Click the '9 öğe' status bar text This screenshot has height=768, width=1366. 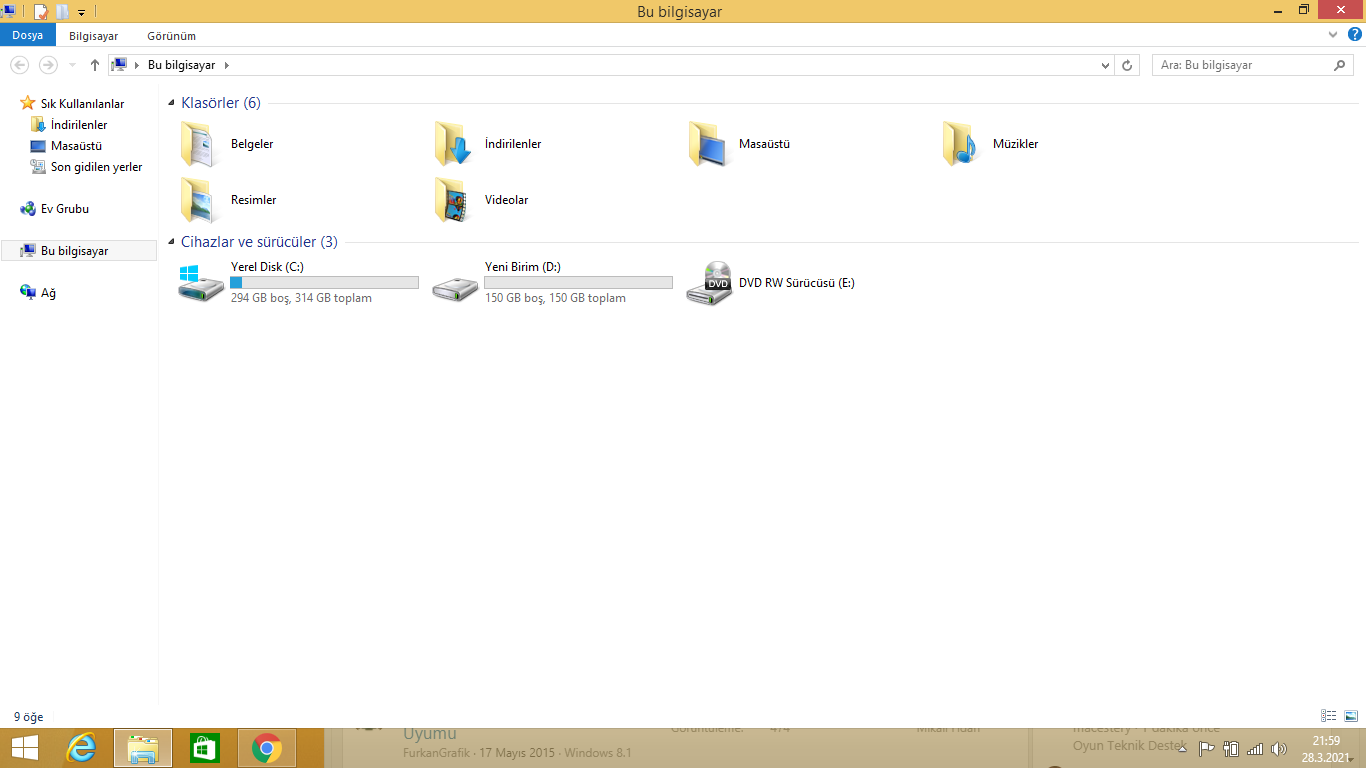point(28,717)
